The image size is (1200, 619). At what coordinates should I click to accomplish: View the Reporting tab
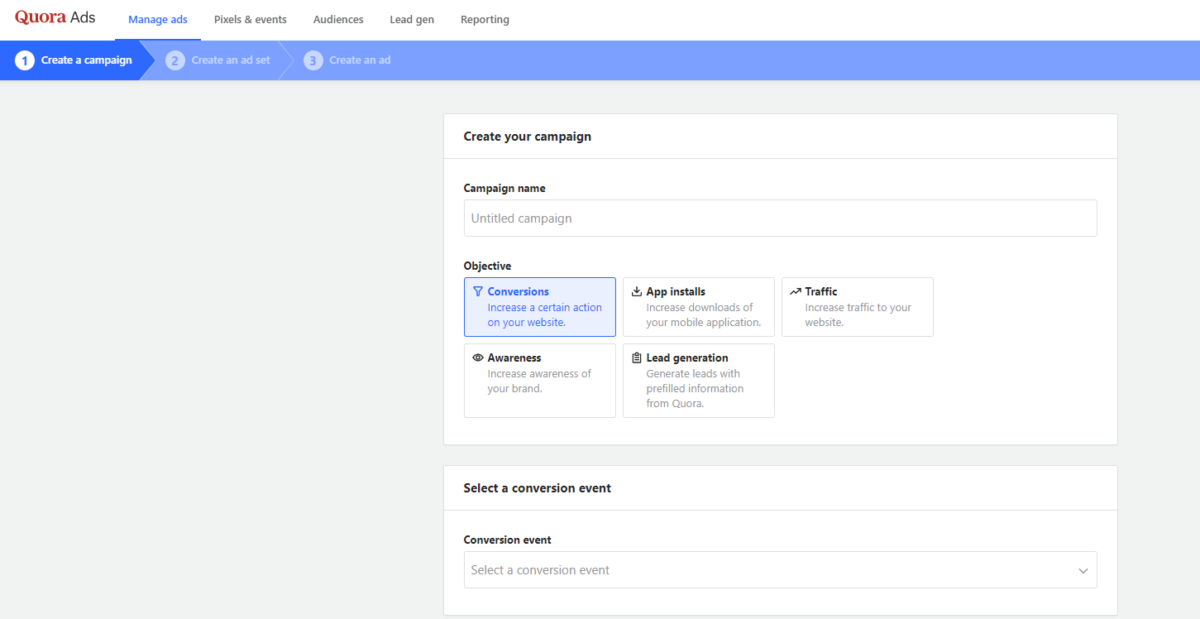coord(485,20)
